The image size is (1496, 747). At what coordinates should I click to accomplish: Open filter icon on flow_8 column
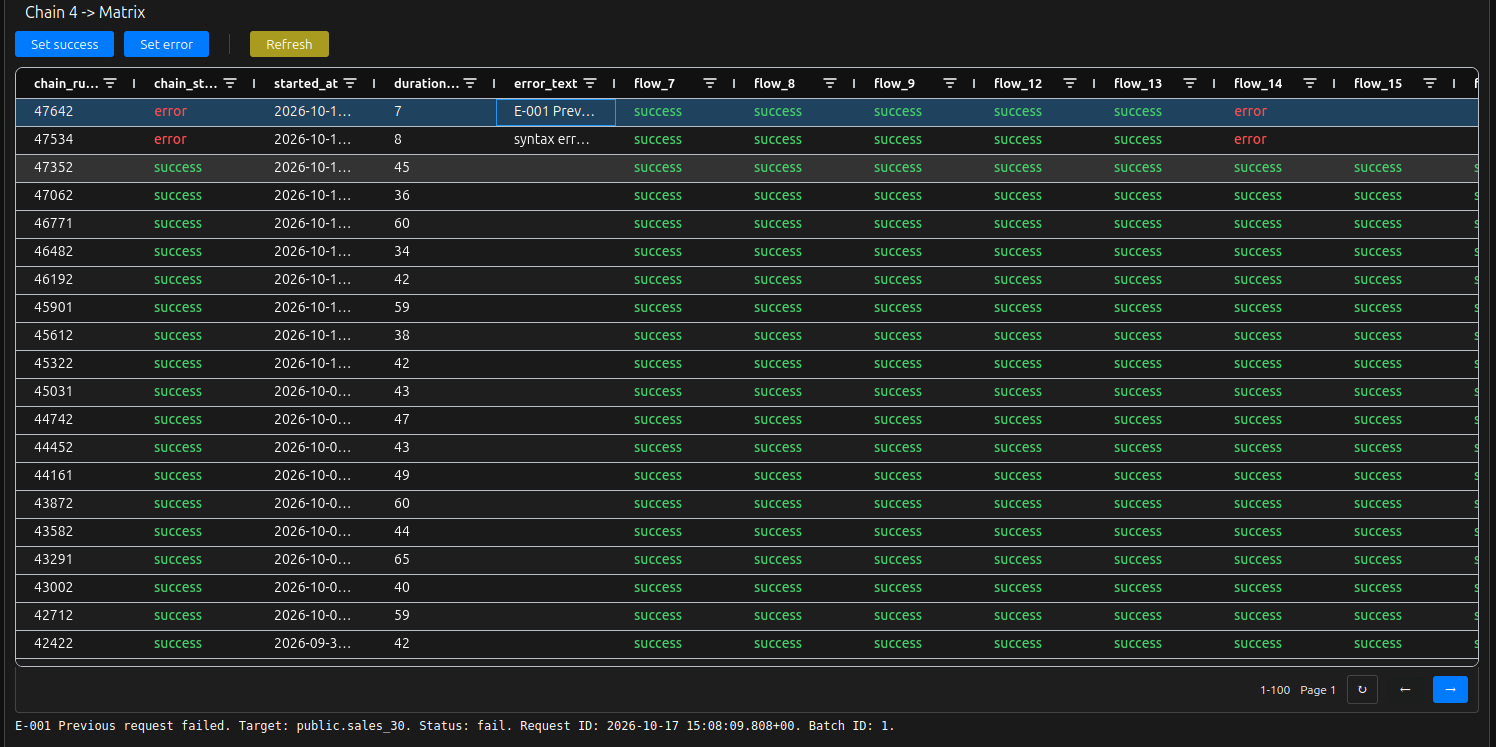pos(830,83)
